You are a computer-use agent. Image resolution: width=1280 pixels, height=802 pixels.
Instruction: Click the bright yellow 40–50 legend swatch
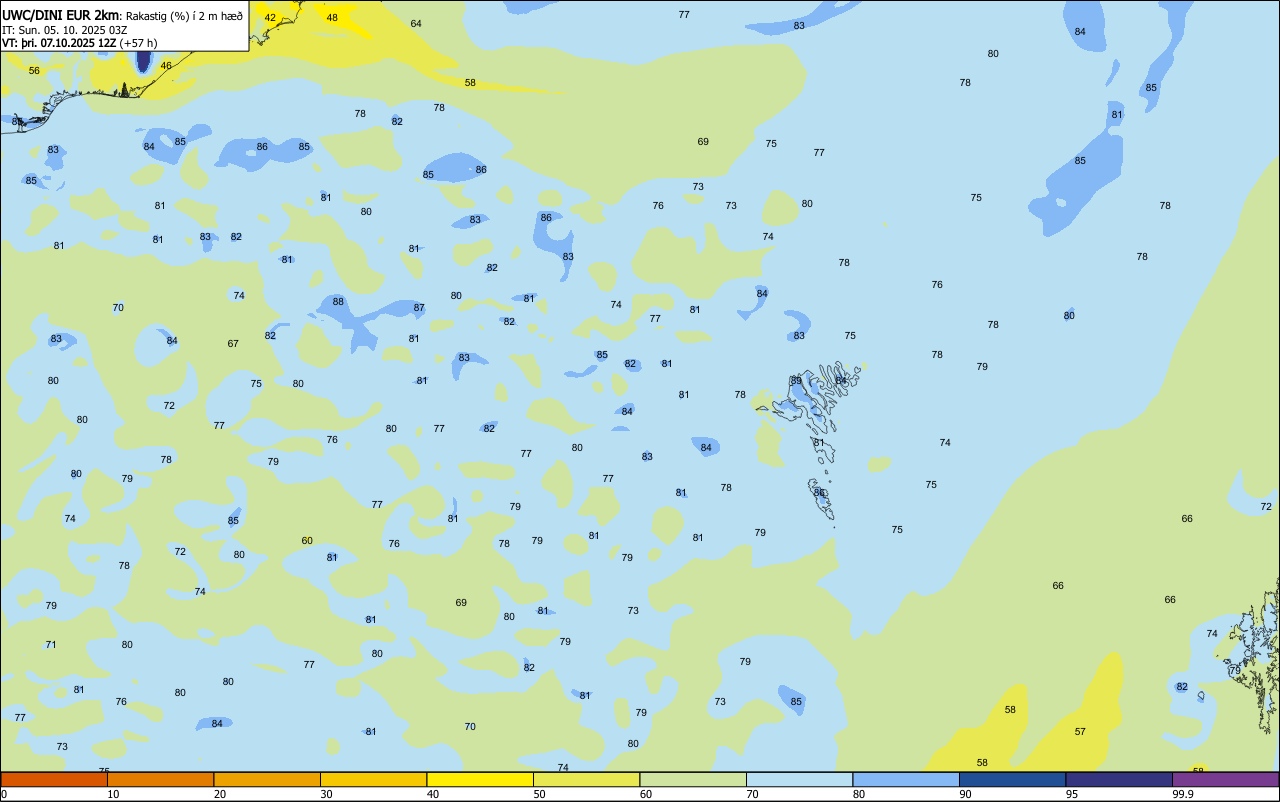(480, 779)
